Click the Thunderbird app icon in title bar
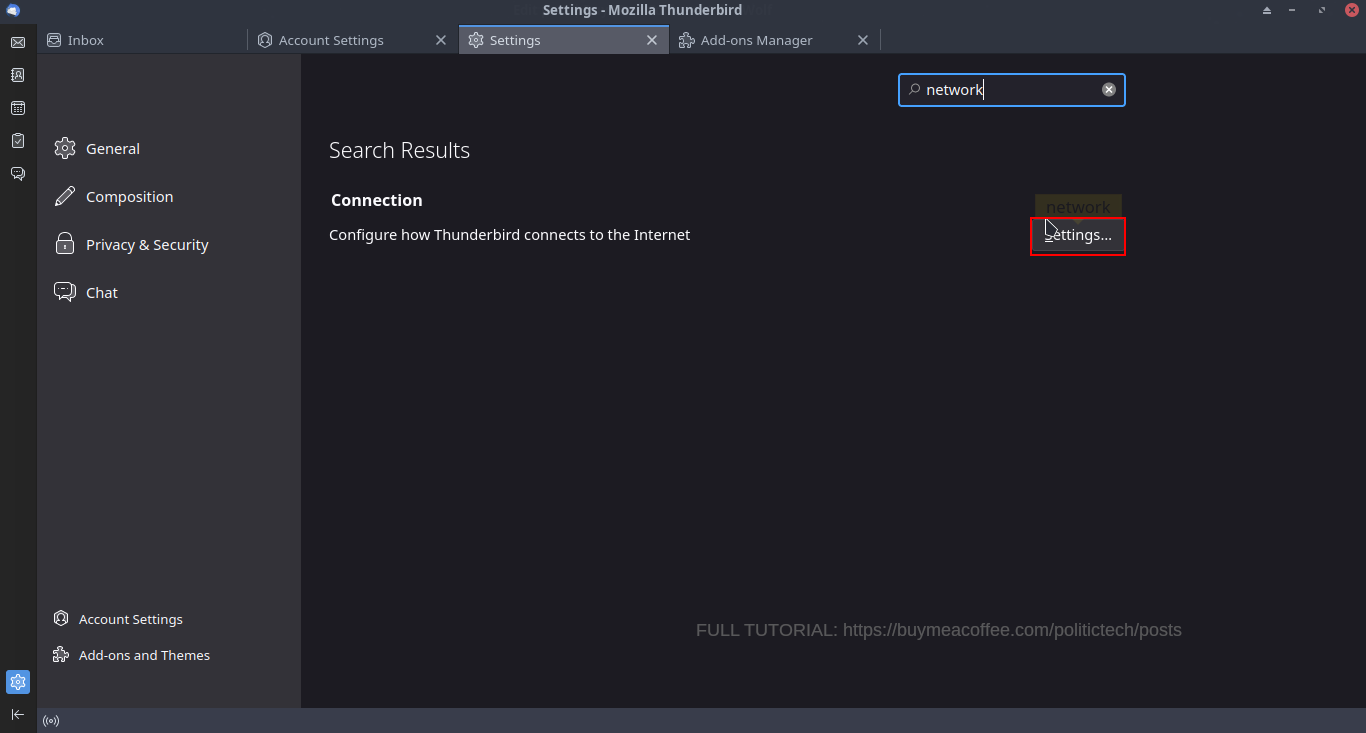1366x733 pixels. [13, 10]
